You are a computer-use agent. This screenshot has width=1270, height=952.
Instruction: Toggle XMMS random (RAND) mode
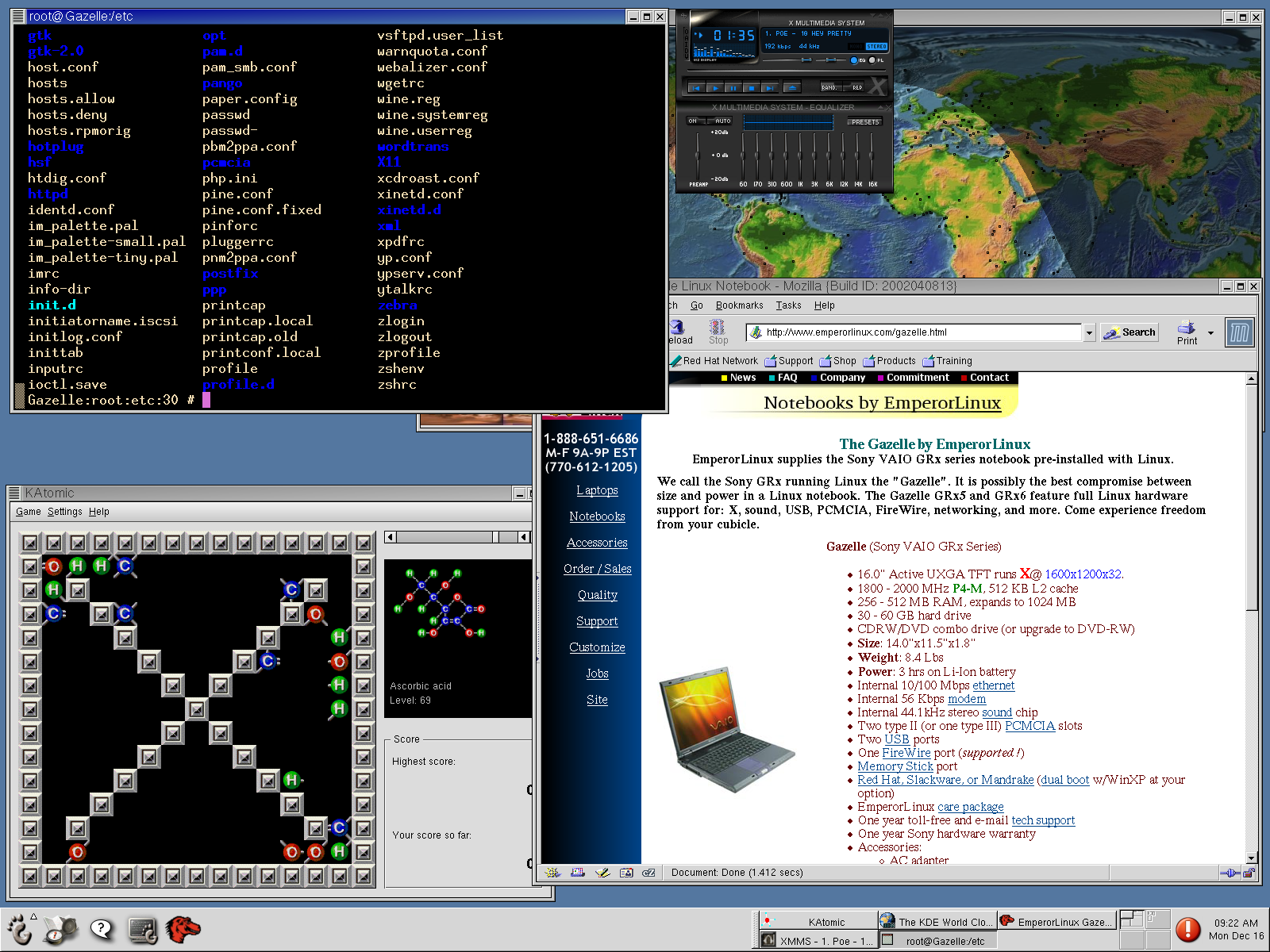click(x=831, y=87)
